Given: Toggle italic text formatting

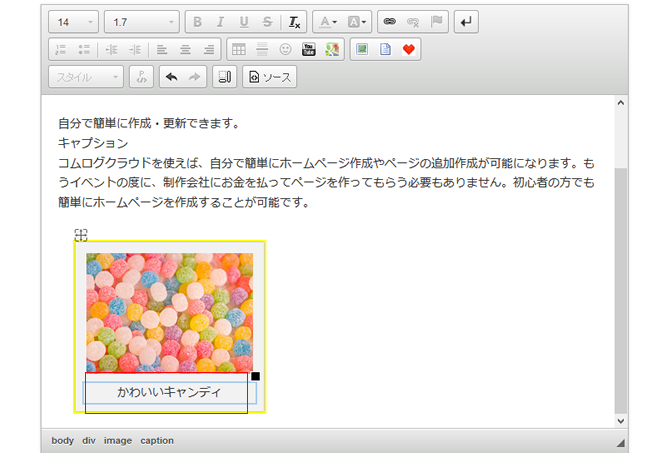Looking at the screenshot, I should (x=220, y=21).
